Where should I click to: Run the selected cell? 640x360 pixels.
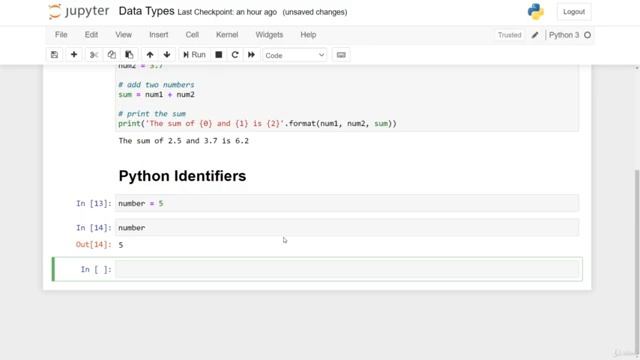[194, 55]
